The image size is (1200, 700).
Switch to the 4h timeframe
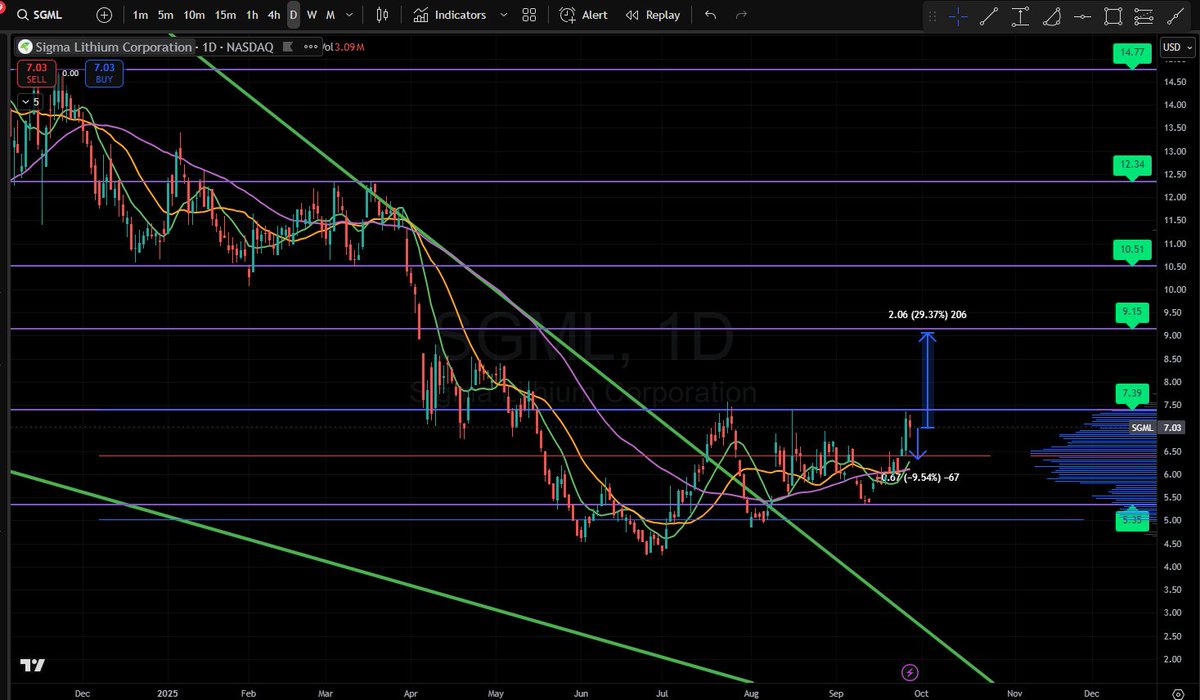point(274,15)
